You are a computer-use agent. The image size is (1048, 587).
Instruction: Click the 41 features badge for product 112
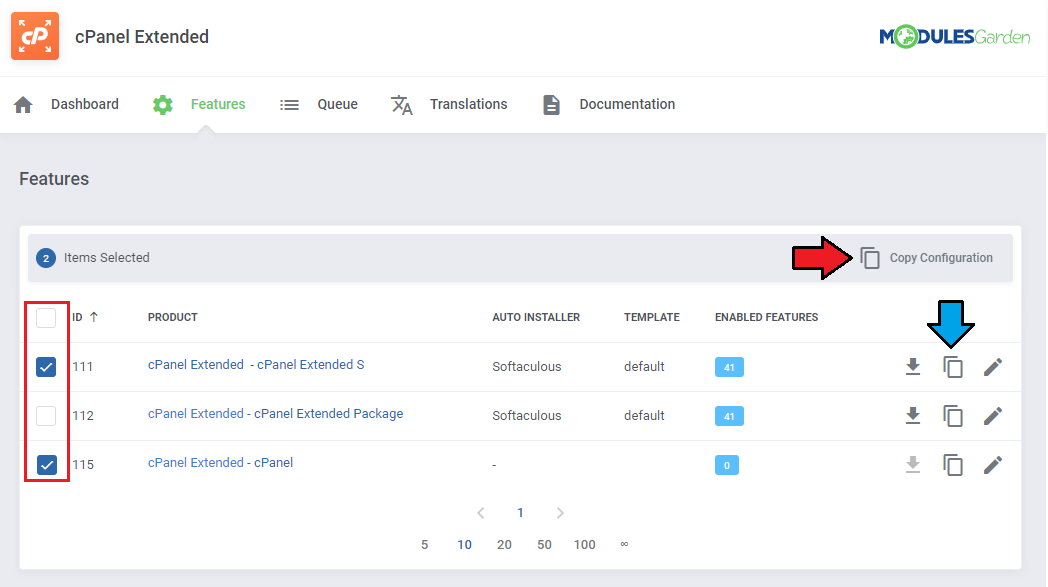[x=729, y=416]
